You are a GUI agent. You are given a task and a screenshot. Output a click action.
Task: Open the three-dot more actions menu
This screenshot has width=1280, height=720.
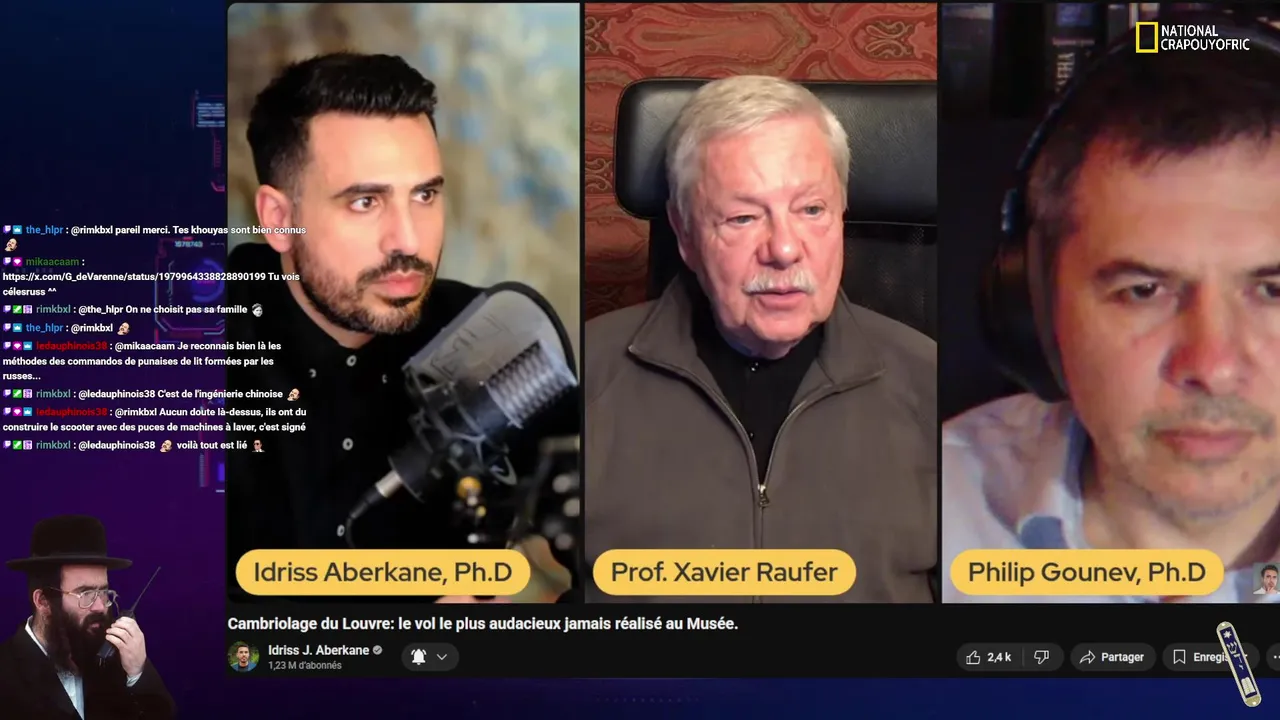(1274, 657)
